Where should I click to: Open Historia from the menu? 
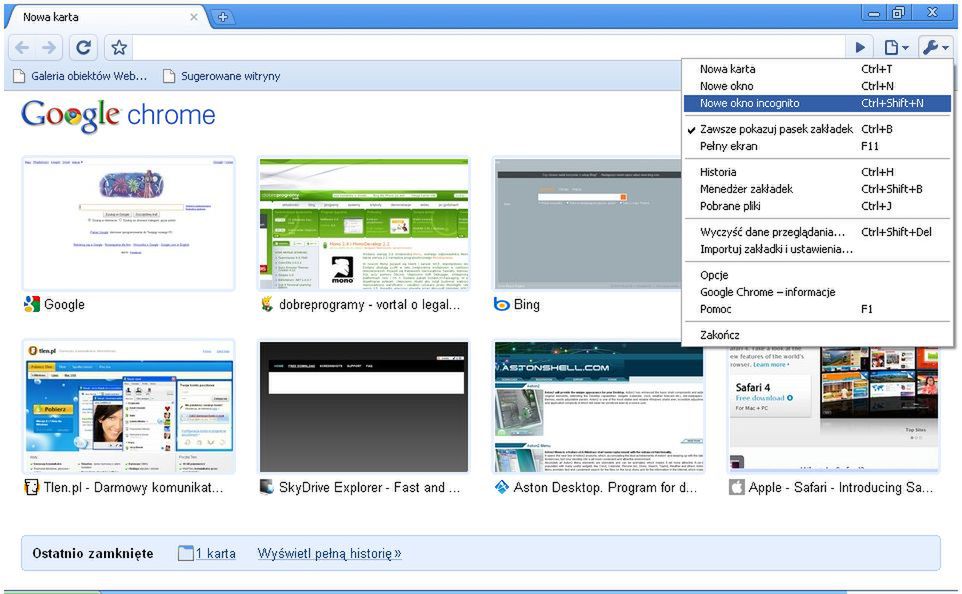coord(817,172)
